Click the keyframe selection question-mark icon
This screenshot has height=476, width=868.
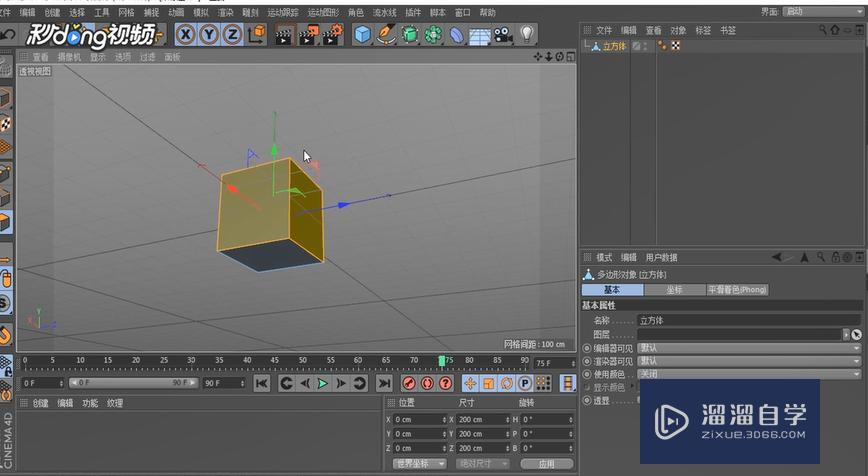(x=445, y=383)
